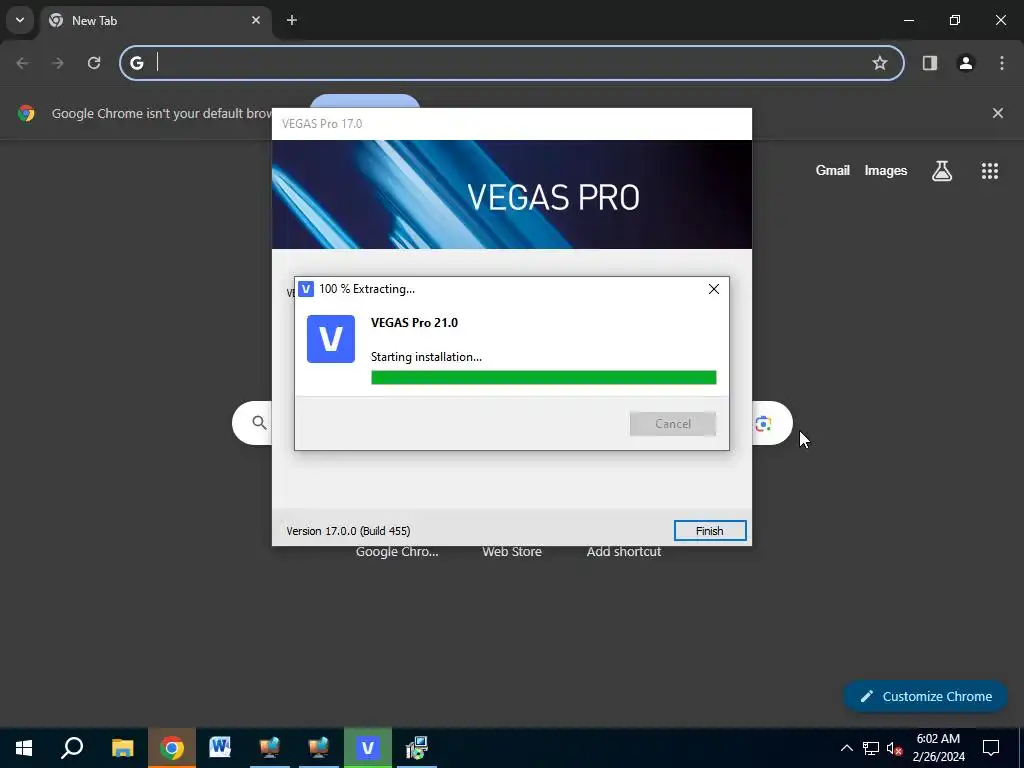
Task: Click the green extraction progress bar
Action: point(543,377)
